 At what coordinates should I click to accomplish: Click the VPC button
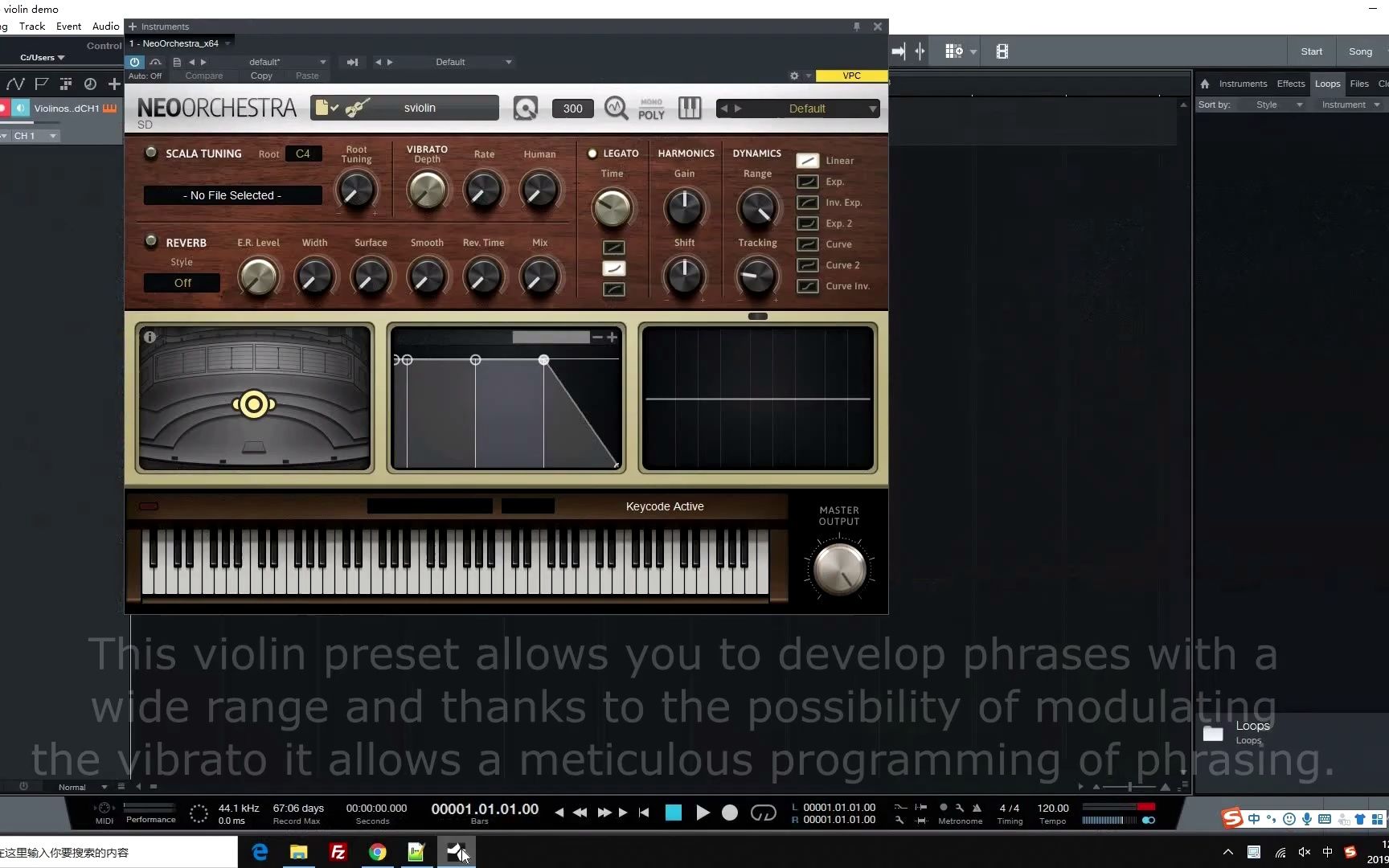click(851, 76)
